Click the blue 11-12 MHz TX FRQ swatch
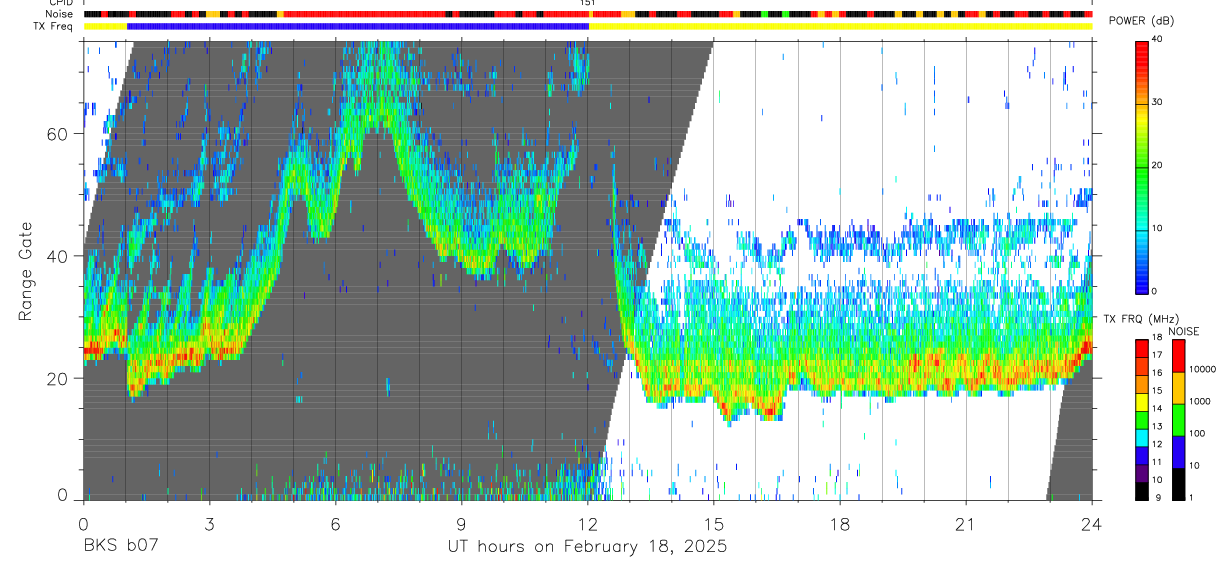This screenshot has height=567, width=1228. tap(1141, 456)
